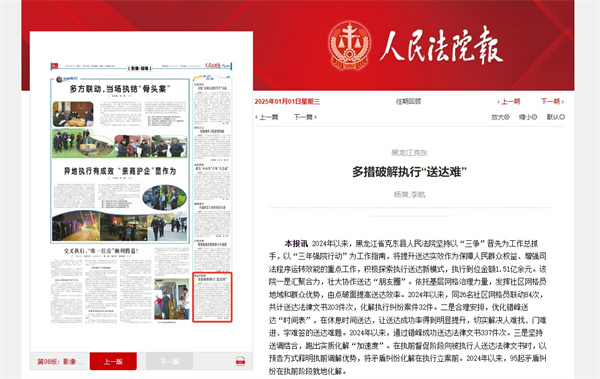Open the next article (下一篇)
Viewport: 600px width, 379px height.
point(305,117)
